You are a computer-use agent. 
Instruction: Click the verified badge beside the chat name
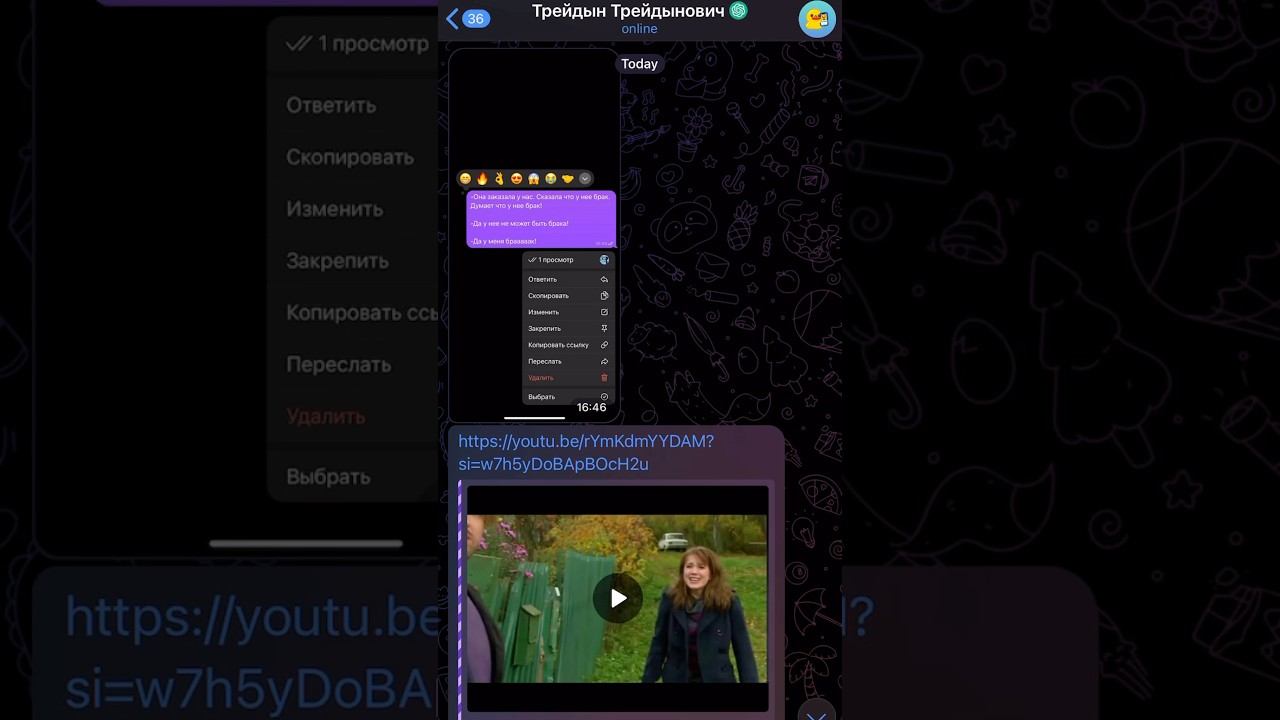pos(739,11)
